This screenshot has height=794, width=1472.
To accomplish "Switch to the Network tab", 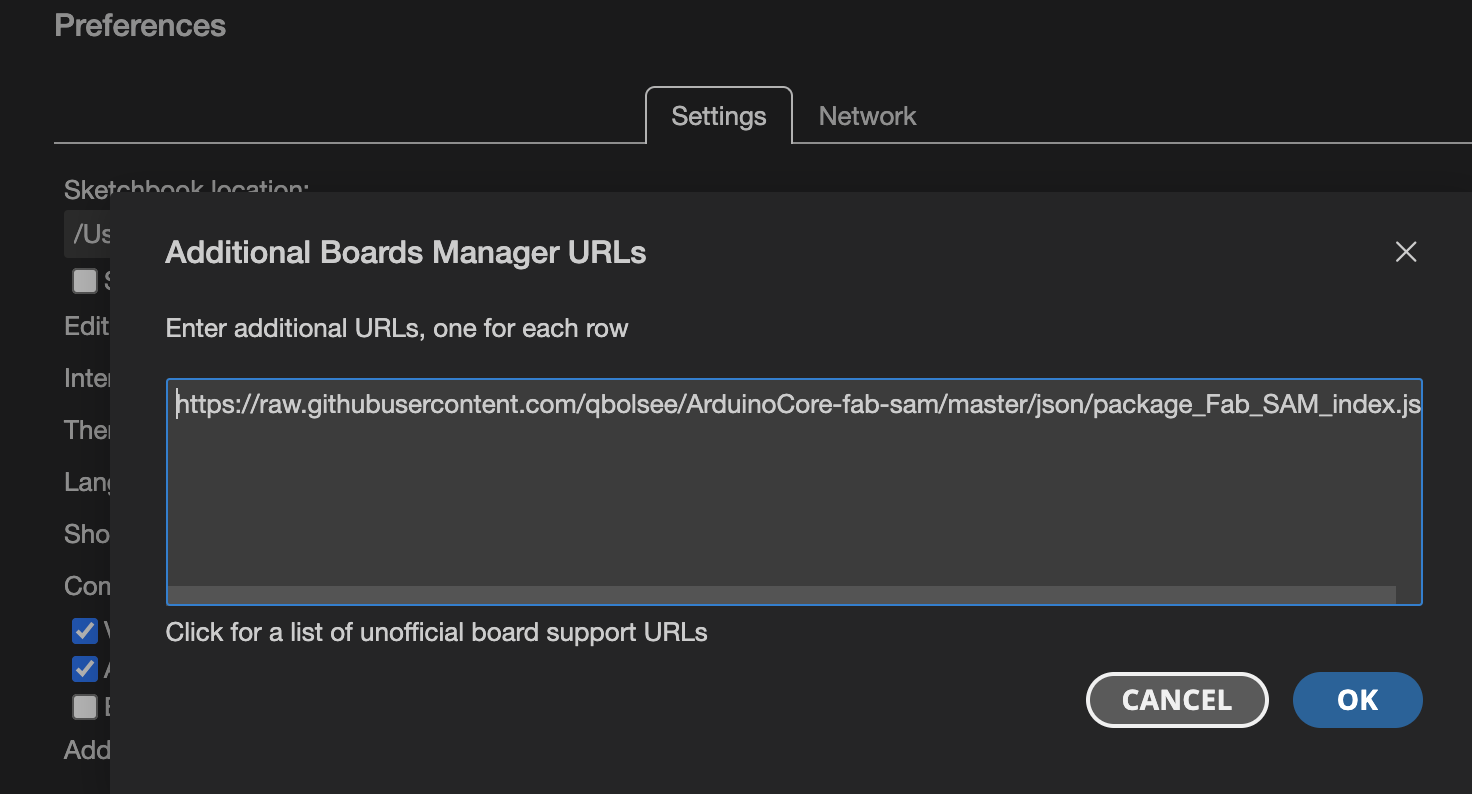I will click(866, 116).
